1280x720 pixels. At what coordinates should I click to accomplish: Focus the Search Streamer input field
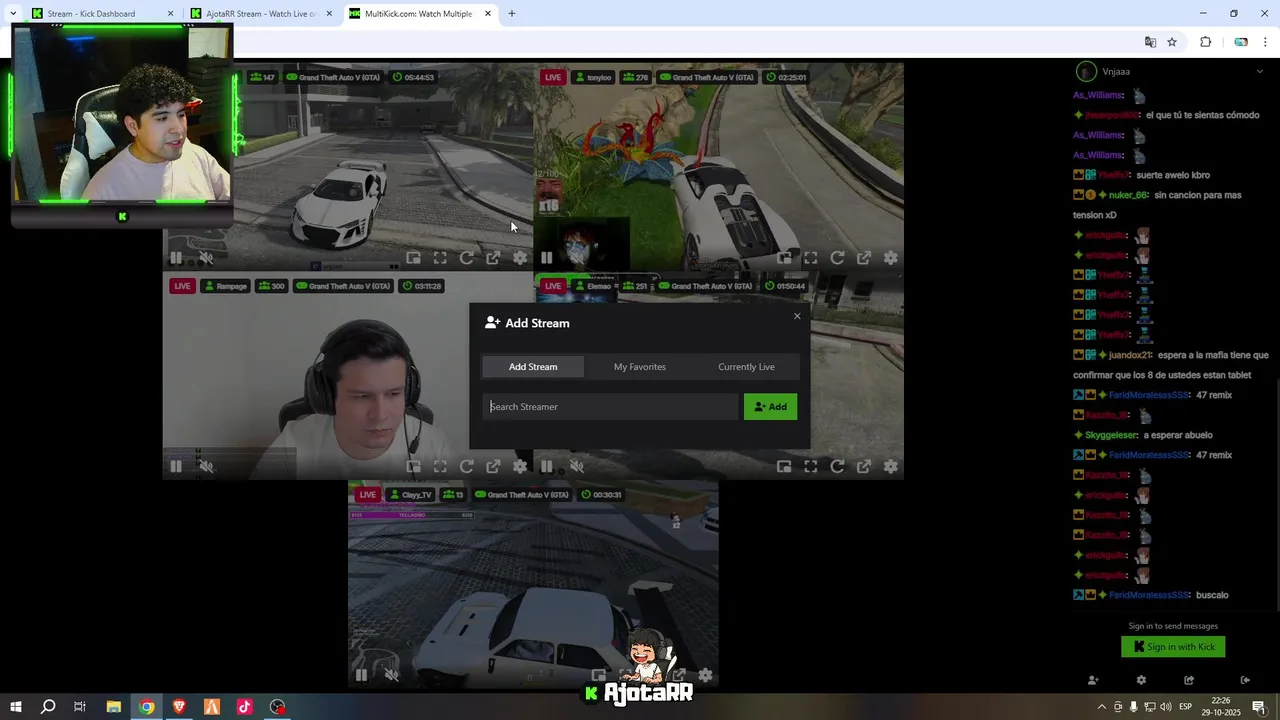[x=610, y=407]
